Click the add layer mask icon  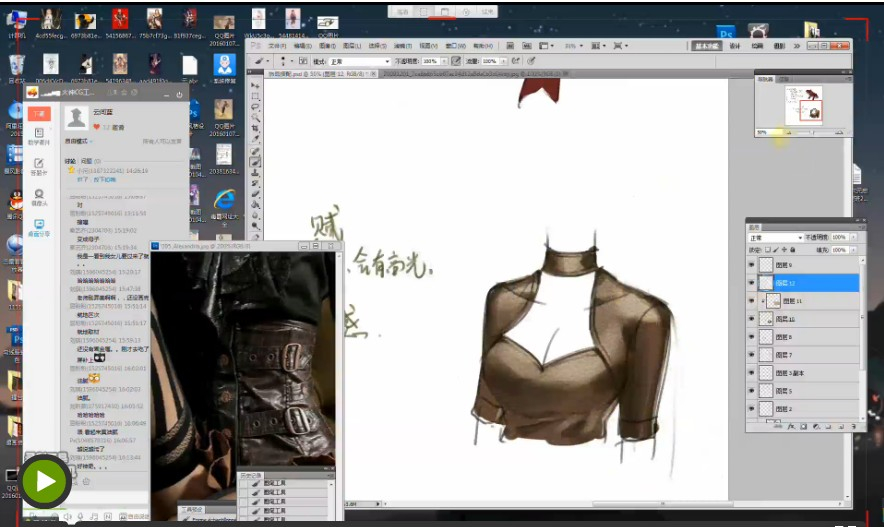pyautogui.click(x=804, y=427)
